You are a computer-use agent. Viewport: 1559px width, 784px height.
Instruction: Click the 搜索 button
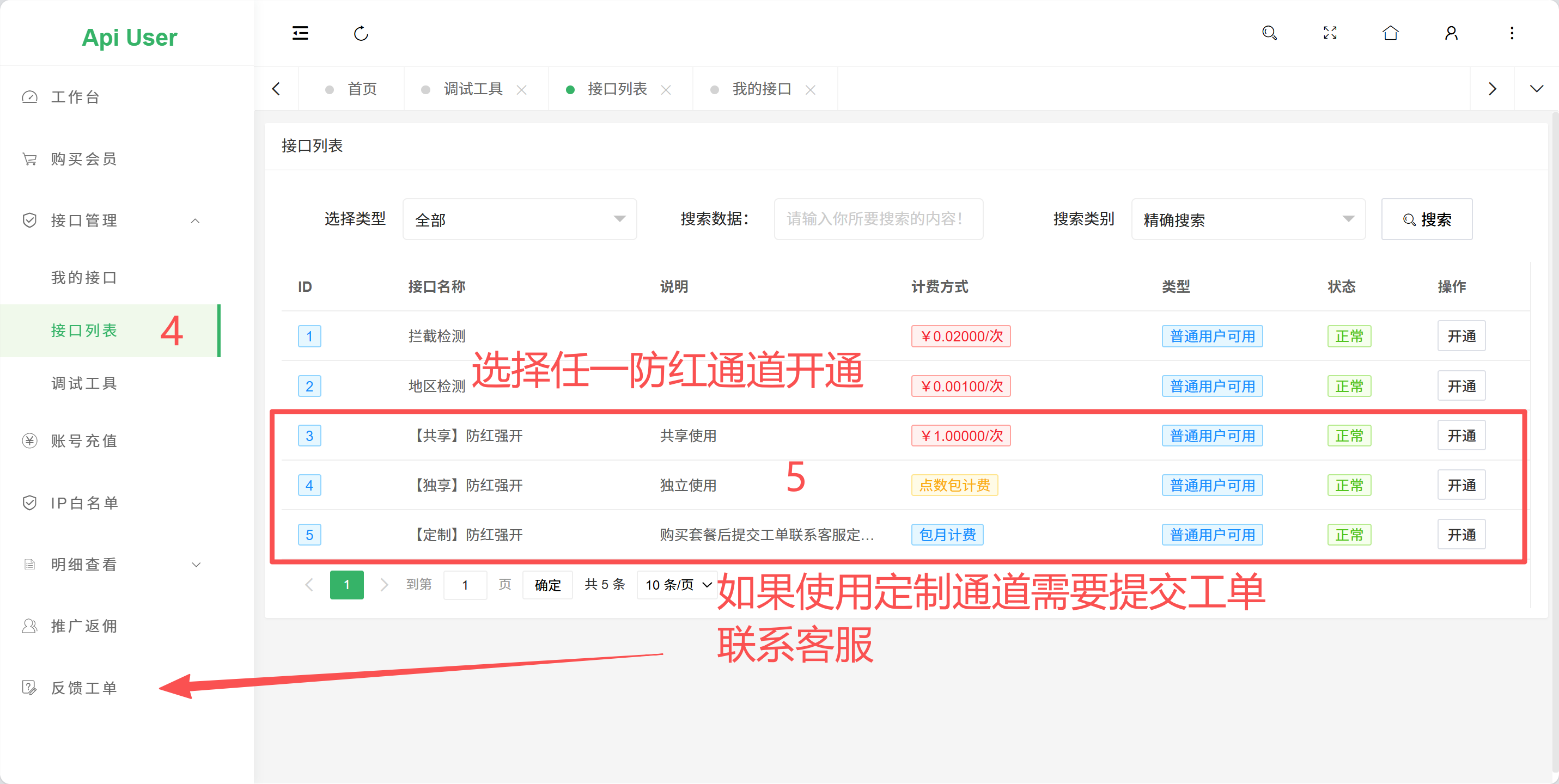tap(1427, 219)
